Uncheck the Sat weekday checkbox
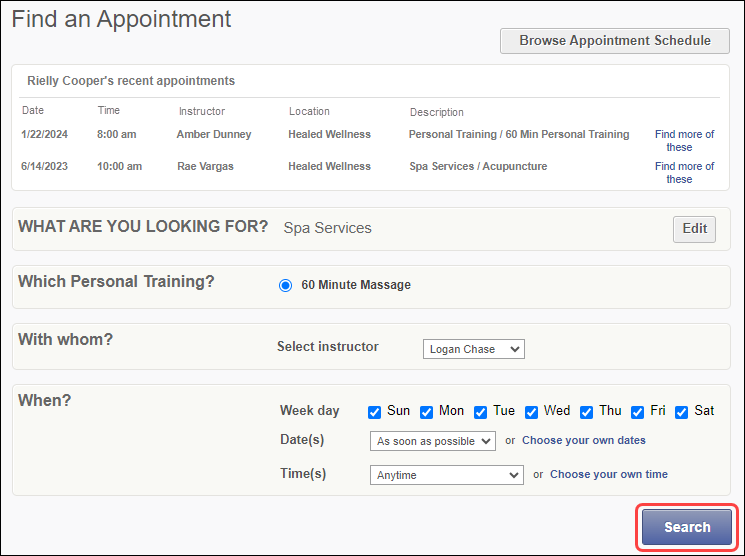745x556 pixels. [681, 412]
